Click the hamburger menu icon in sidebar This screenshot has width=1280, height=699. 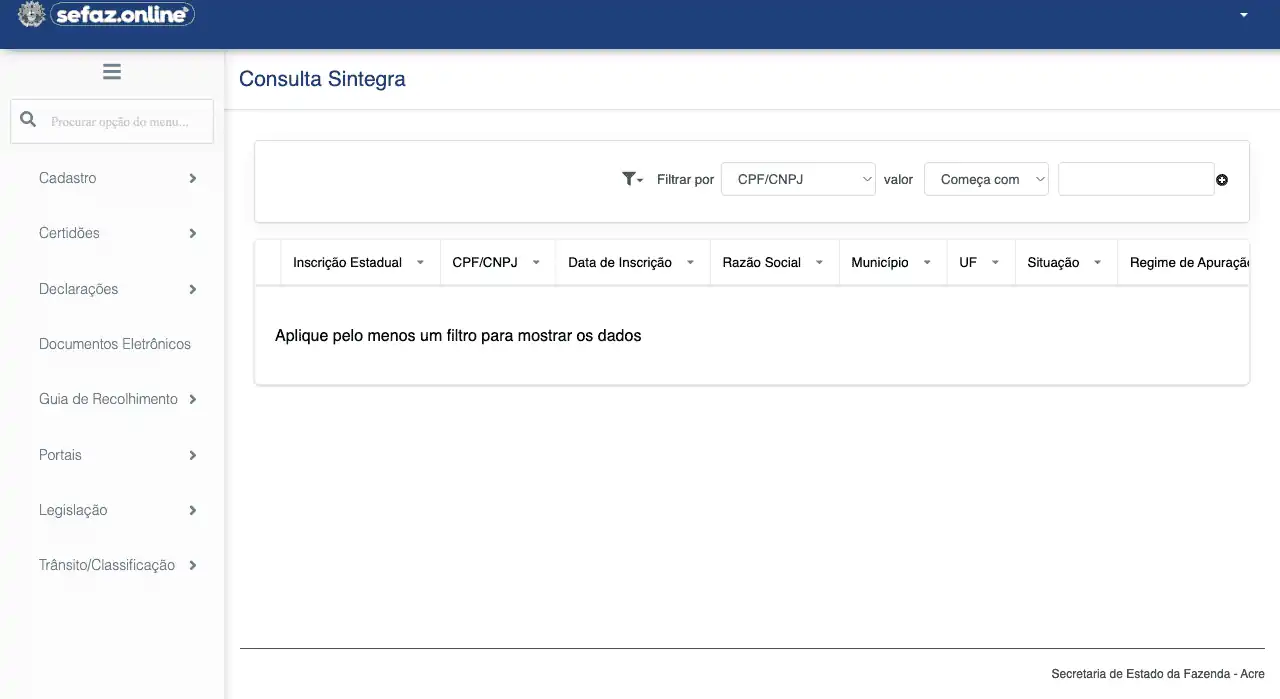(112, 72)
